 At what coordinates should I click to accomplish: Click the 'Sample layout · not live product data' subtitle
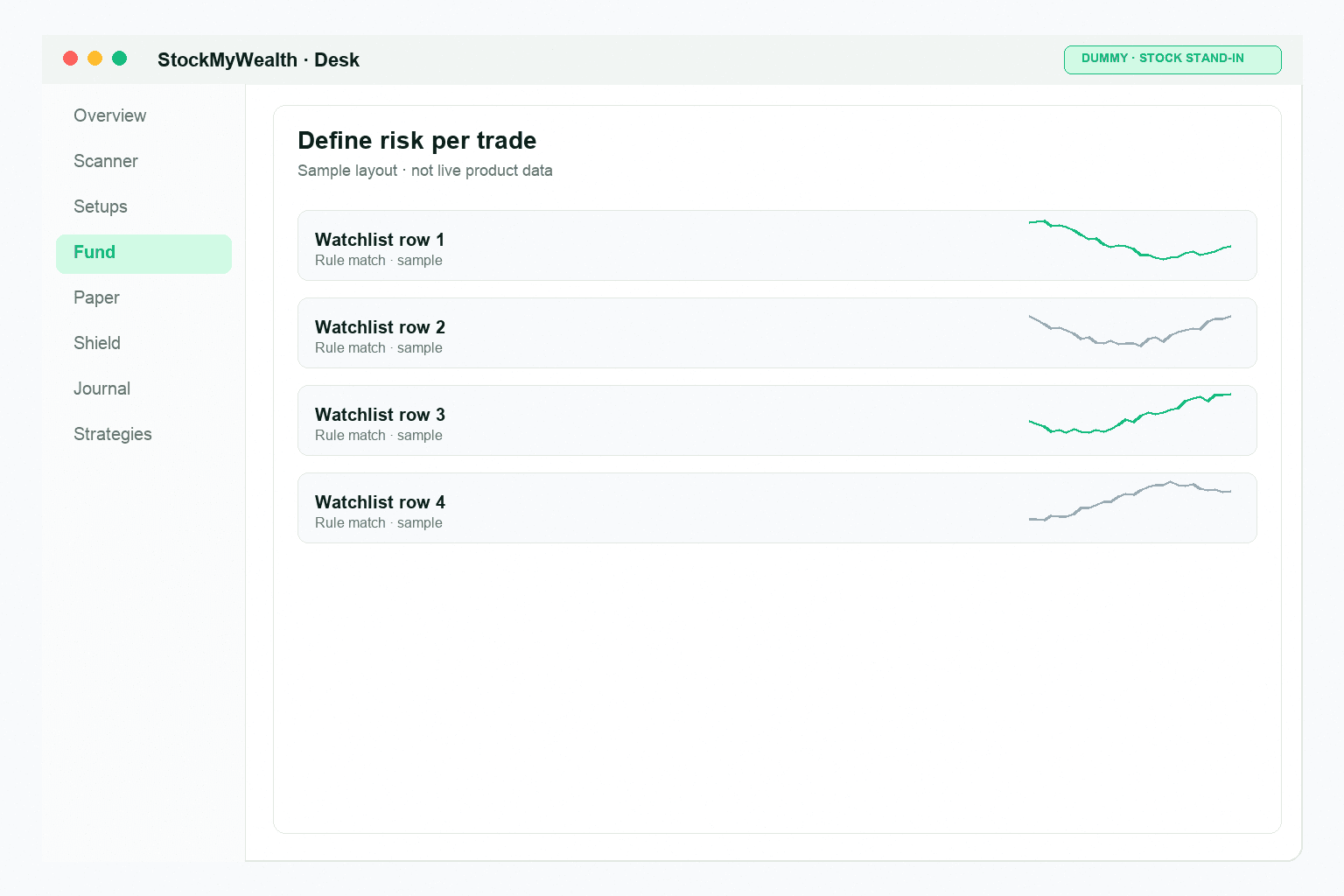pyautogui.click(x=425, y=171)
